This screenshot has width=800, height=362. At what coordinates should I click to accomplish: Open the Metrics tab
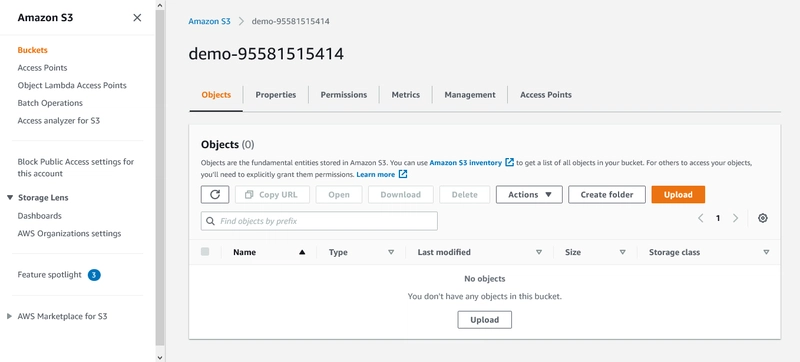[x=406, y=95]
